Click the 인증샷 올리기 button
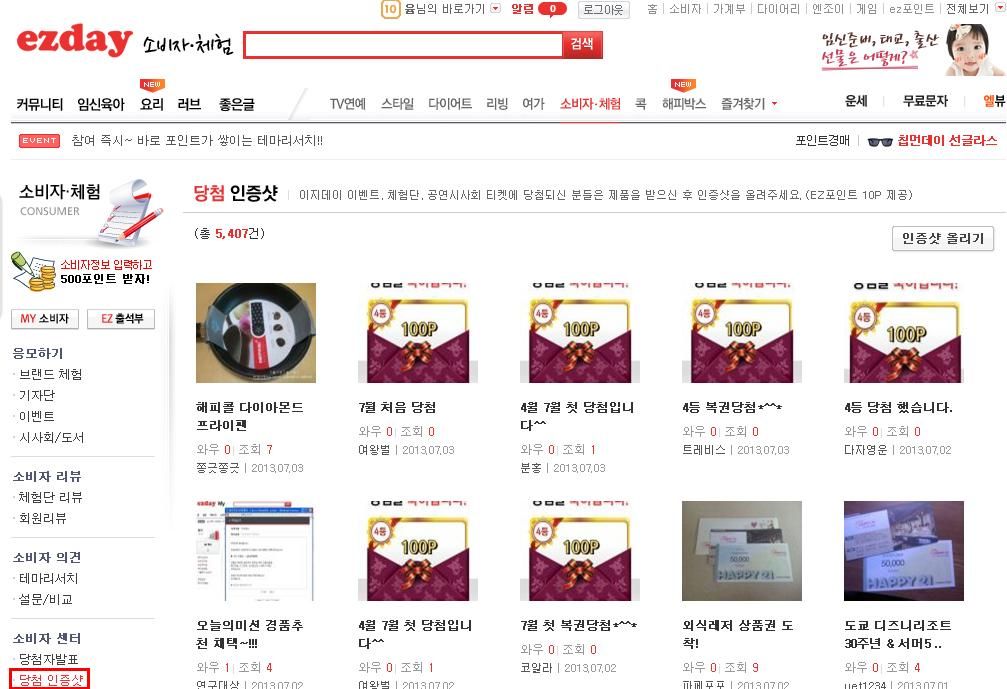Image resolution: width=1007 pixels, height=689 pixels. (943, 238)
